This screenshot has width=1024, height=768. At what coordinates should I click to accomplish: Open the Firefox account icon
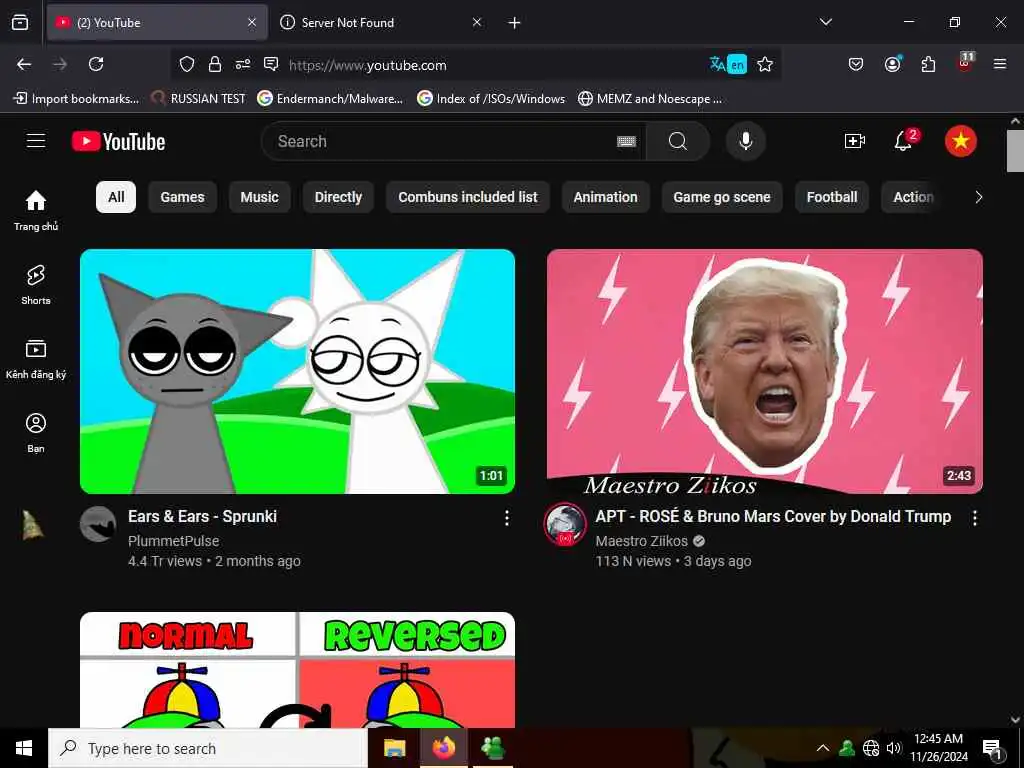pyautogui.click(x=892, y=64)
